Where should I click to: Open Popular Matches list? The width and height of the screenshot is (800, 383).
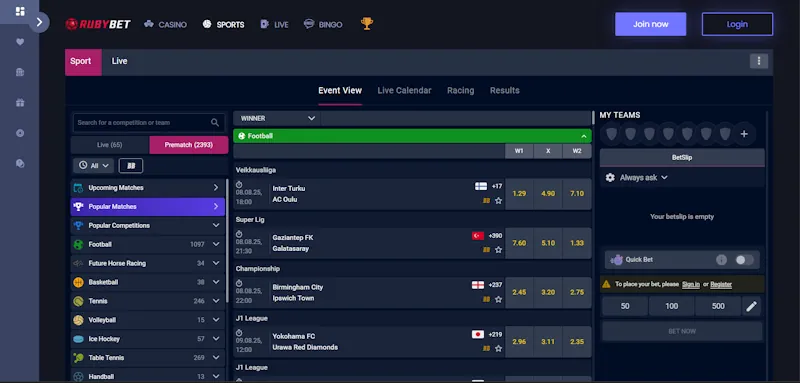click(x=147, y=207)
